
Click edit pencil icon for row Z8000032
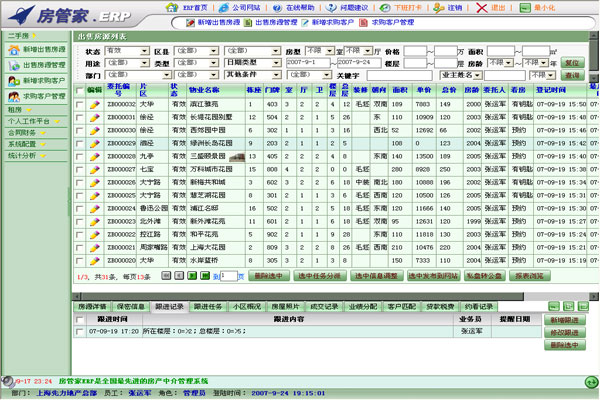point(94,103)
